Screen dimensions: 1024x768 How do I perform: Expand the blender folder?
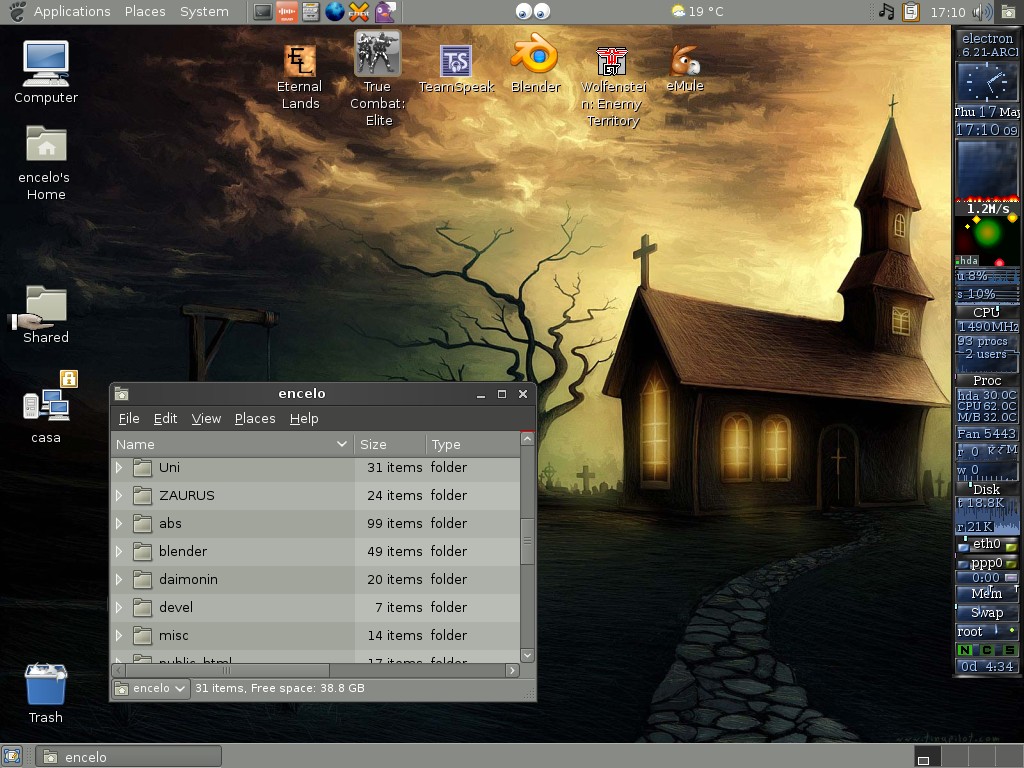(x=119, y=552)
